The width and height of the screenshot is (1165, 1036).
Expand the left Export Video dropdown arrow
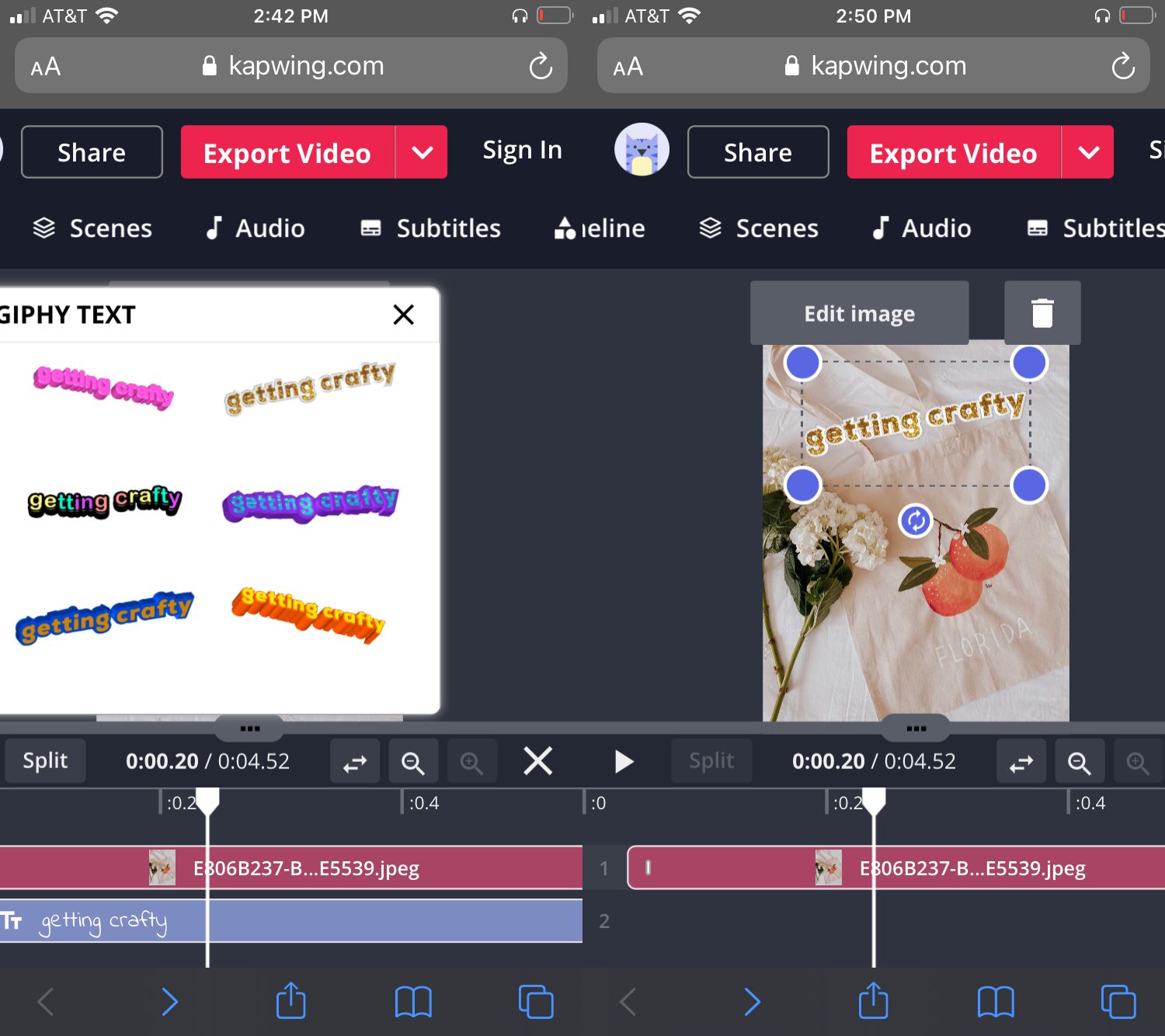coord(422,152)
